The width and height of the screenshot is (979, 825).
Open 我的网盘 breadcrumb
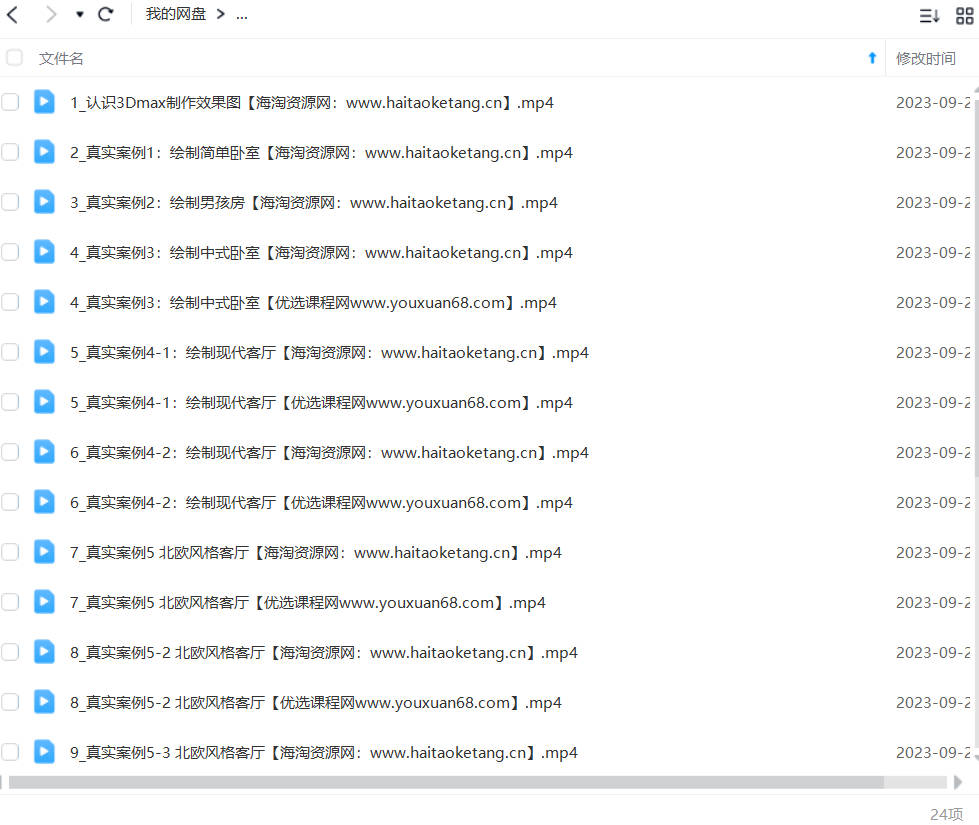coord(175,14)
